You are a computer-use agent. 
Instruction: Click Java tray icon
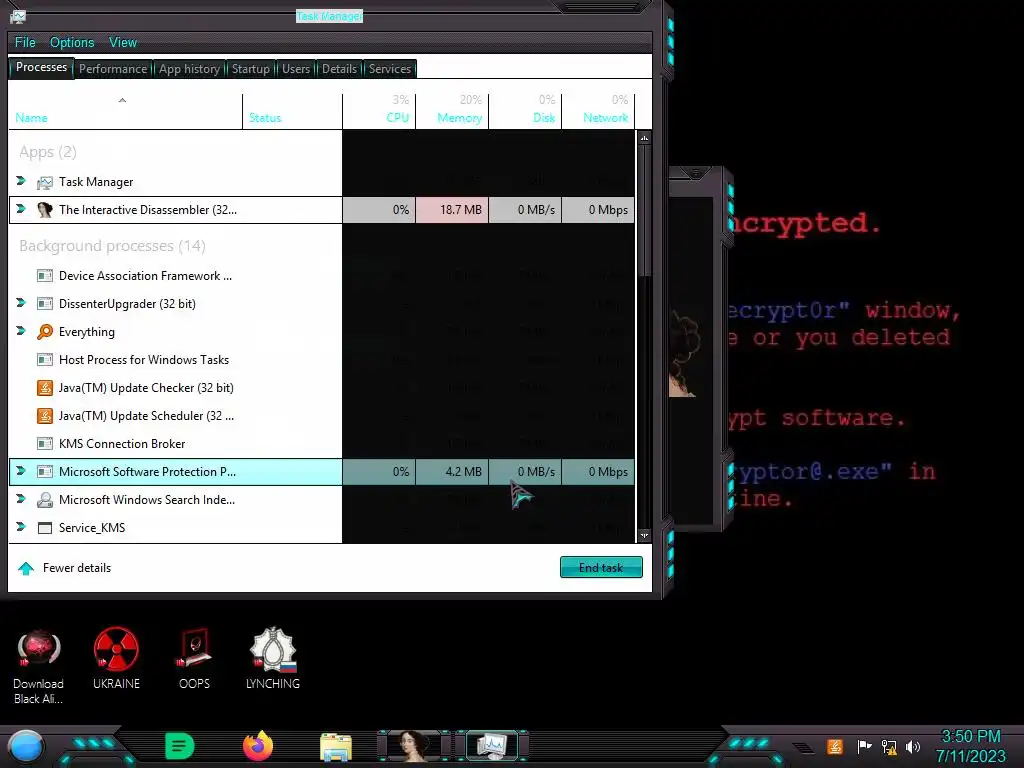(835, 746)
